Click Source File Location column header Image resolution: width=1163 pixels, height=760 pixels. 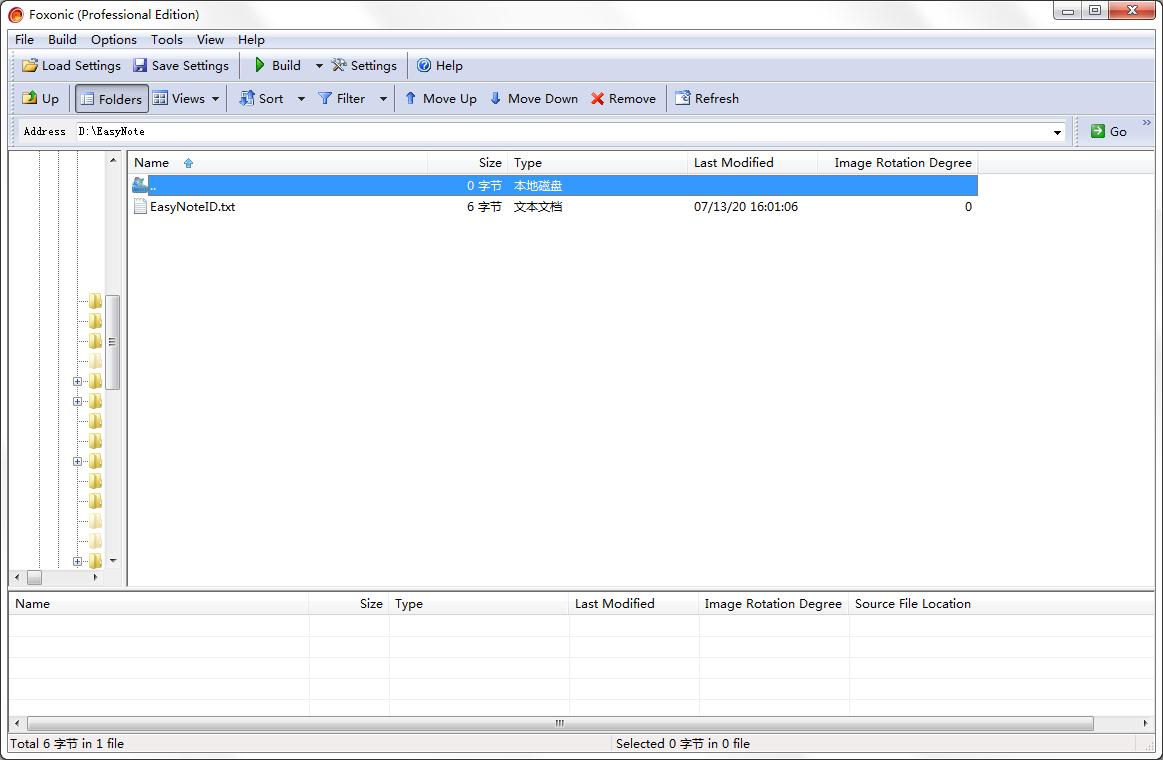pyautogui.click(x=1001, y=604)
